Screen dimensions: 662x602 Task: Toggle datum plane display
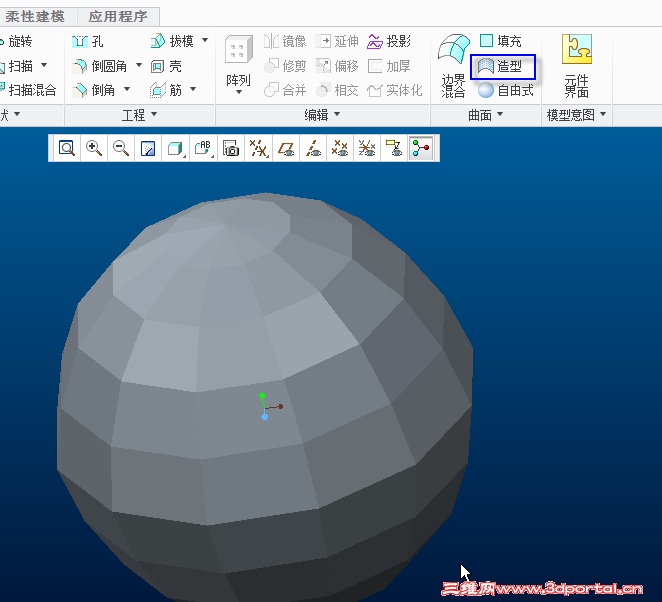coord(286,148)
